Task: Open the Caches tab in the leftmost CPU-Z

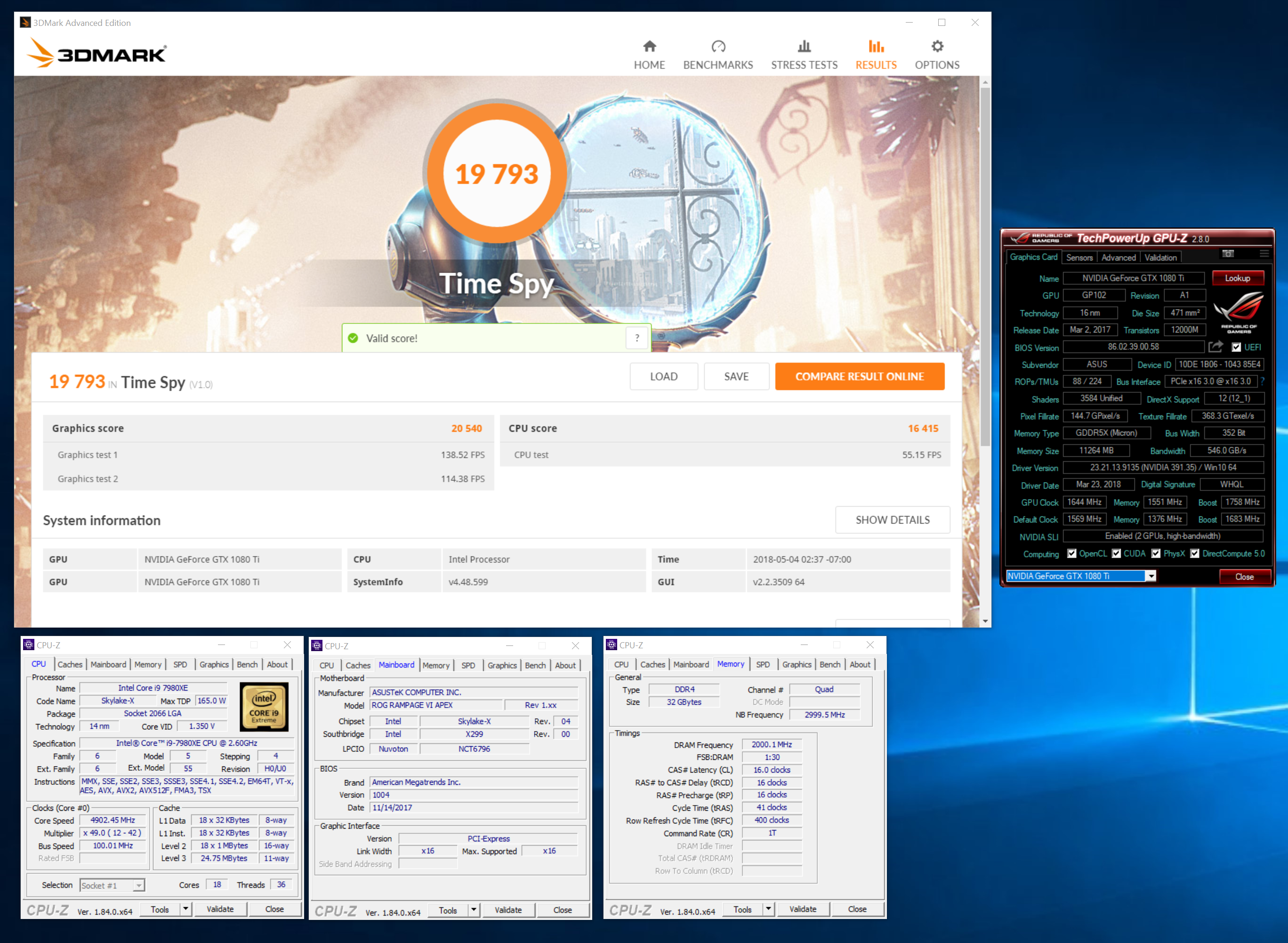Action: click(70, 664)
